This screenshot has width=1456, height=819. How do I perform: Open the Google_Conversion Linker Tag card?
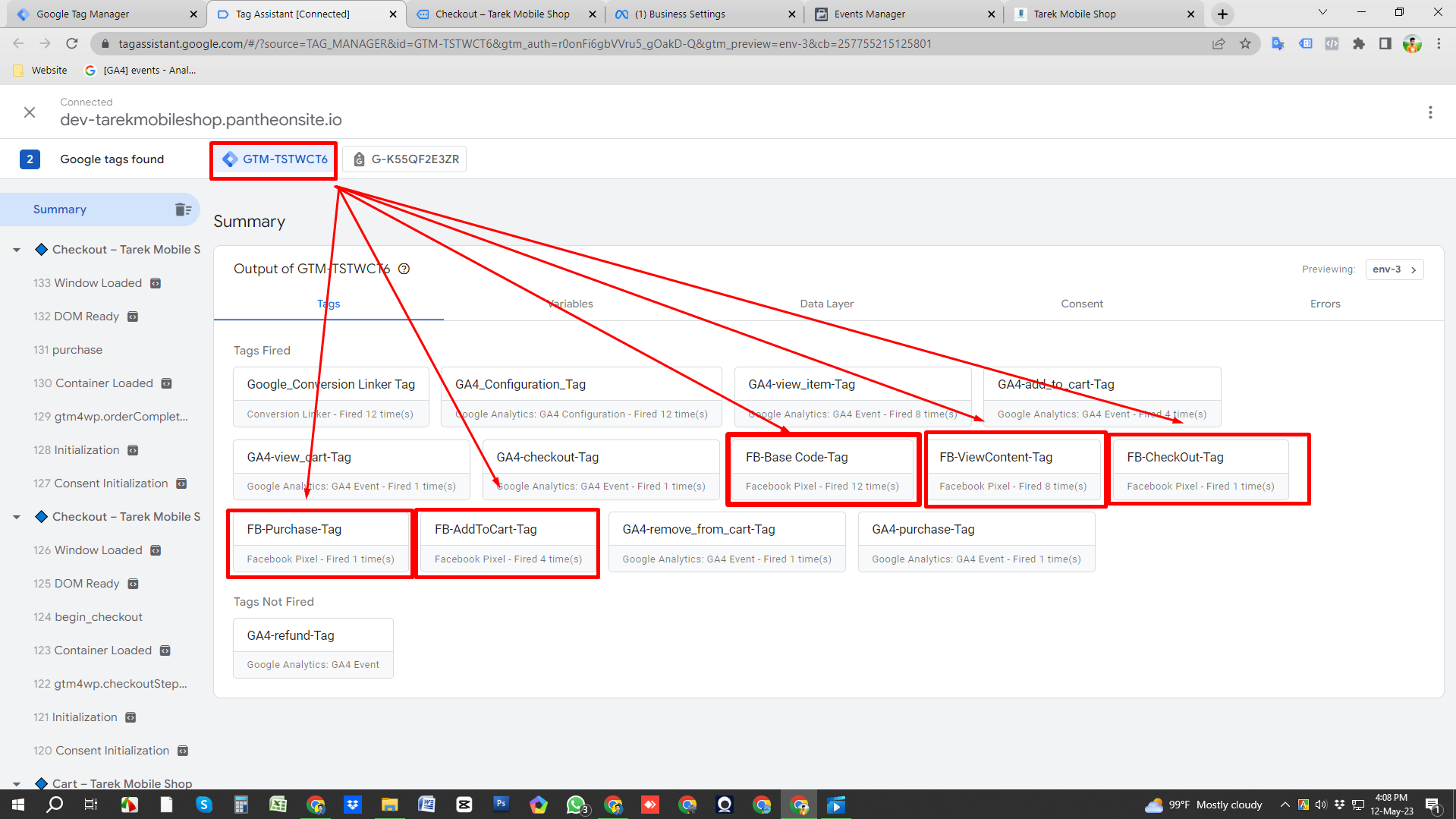pyautogui.click(x=331, y=398)
